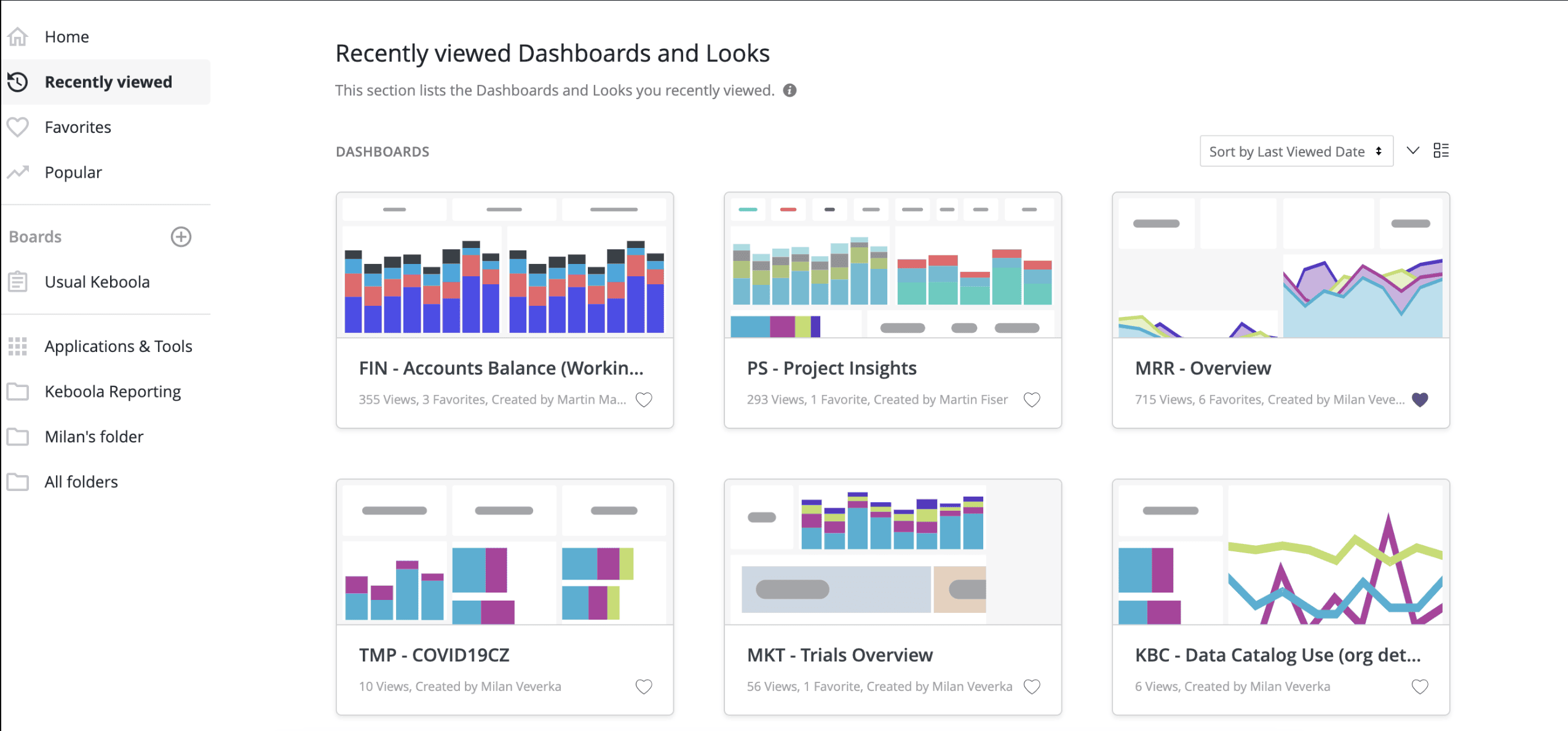The width and height of the screenshot is (1568, 731).
Task: Select the Recently viewed menu item
Action: [108, 82]
